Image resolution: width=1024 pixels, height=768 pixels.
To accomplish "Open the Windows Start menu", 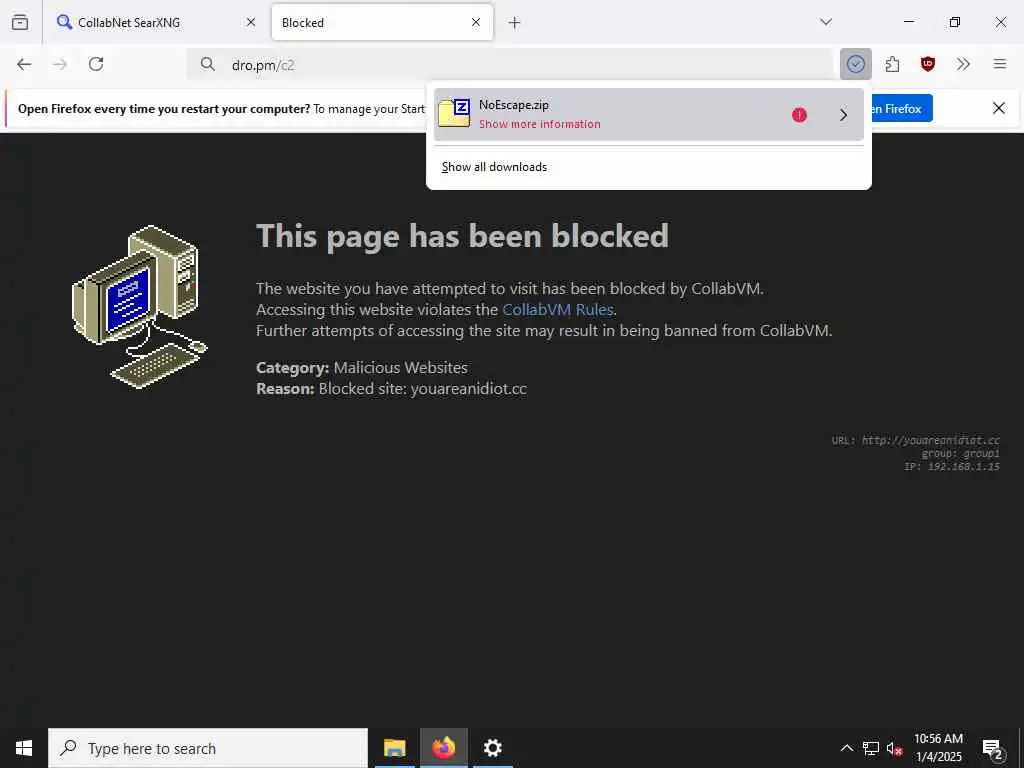I will pos(24,748).
